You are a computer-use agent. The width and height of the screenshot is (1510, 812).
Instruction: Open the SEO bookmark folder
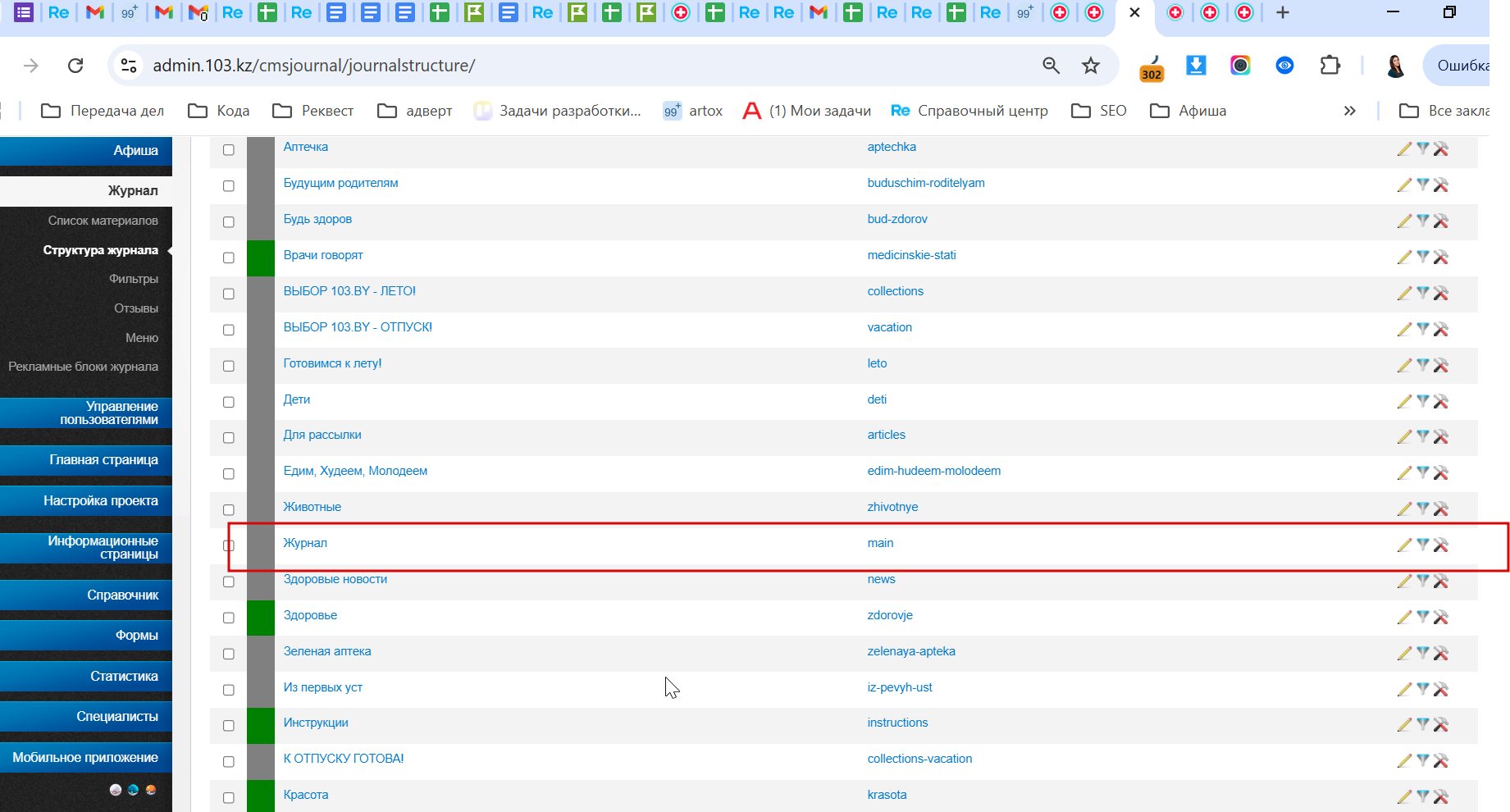1098,111
